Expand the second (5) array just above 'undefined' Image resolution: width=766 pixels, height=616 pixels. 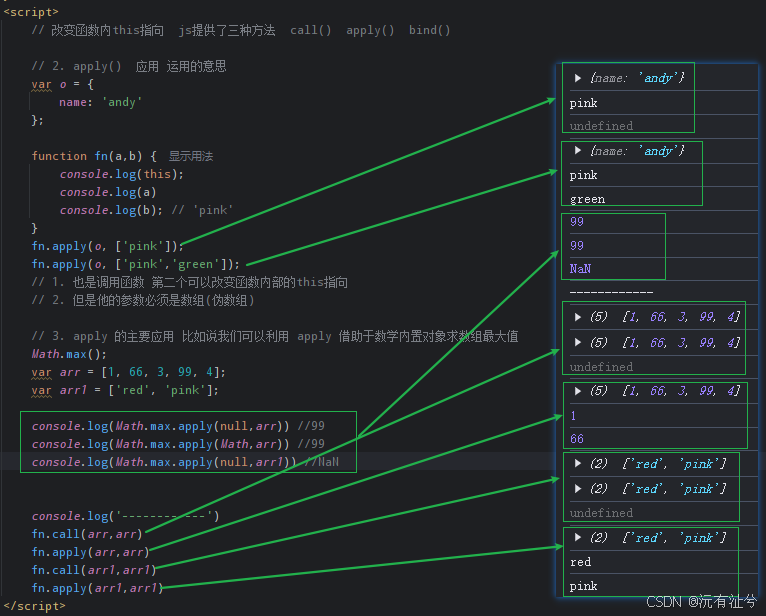click(578, 342)
